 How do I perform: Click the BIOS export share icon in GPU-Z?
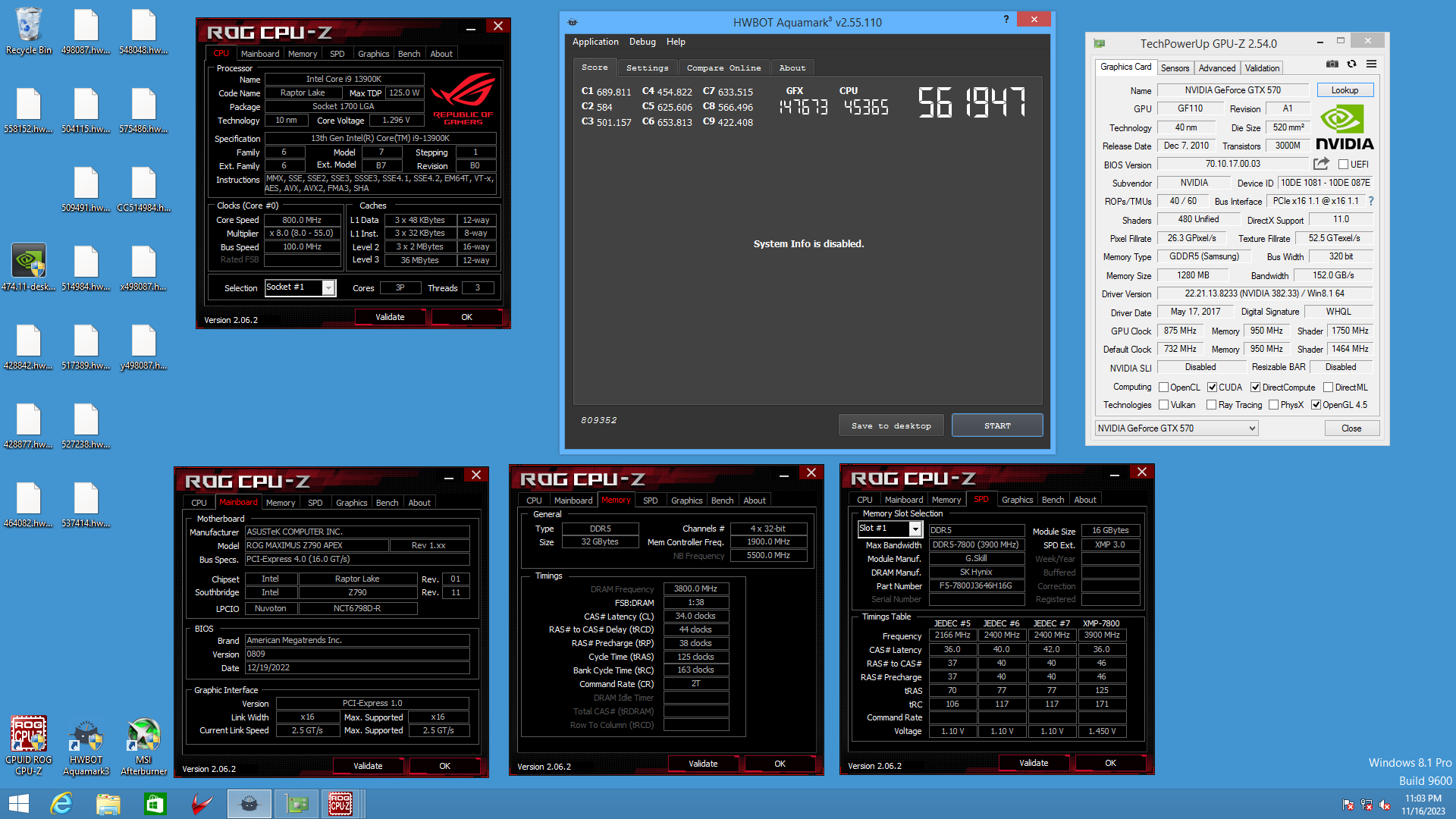click(x=1321, y=164)
